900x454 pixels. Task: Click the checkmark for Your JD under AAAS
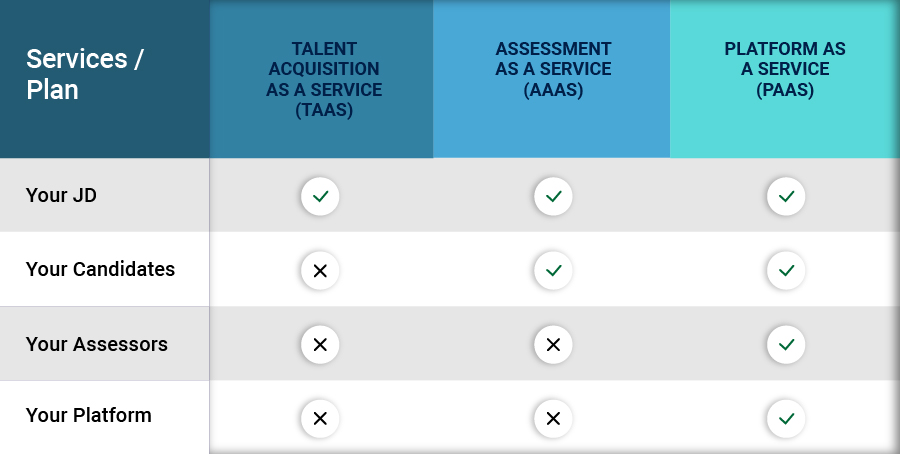(x=553, y=196)
